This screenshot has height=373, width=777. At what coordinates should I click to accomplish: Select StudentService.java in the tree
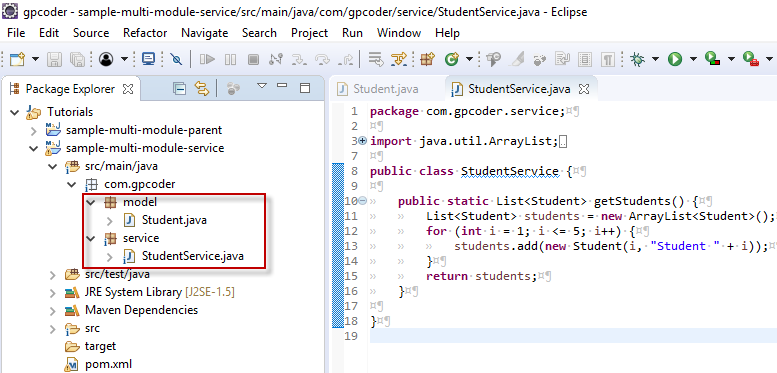[x=192, y=256]
